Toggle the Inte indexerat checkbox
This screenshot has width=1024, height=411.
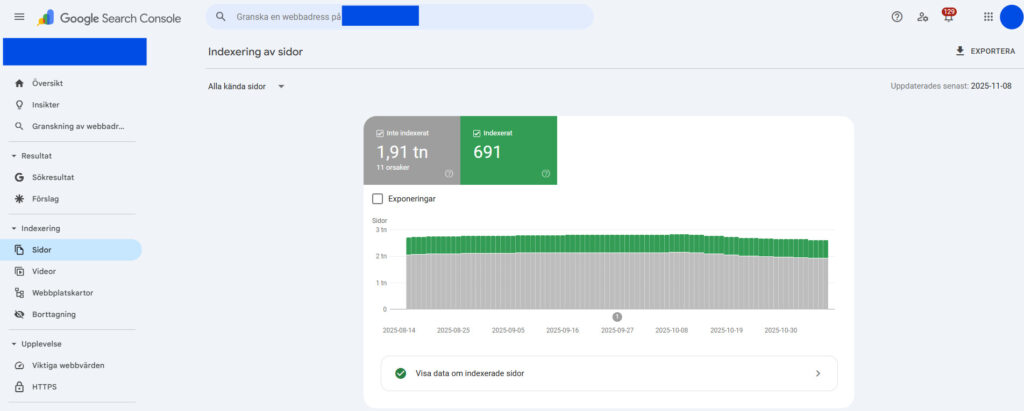point(380,133)
